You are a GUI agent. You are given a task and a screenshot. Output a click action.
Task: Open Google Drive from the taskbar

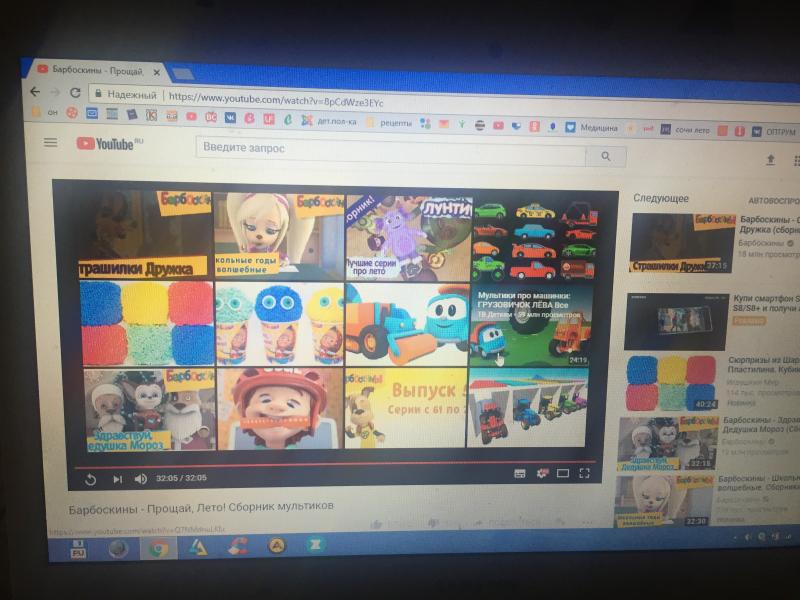tap(198, 548)
